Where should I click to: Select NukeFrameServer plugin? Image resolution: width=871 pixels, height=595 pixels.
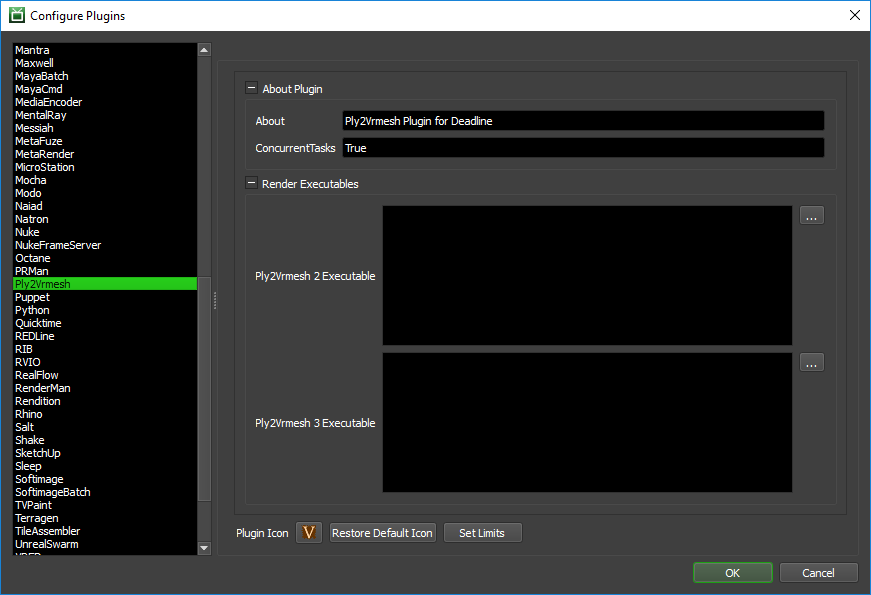point(105,245)
